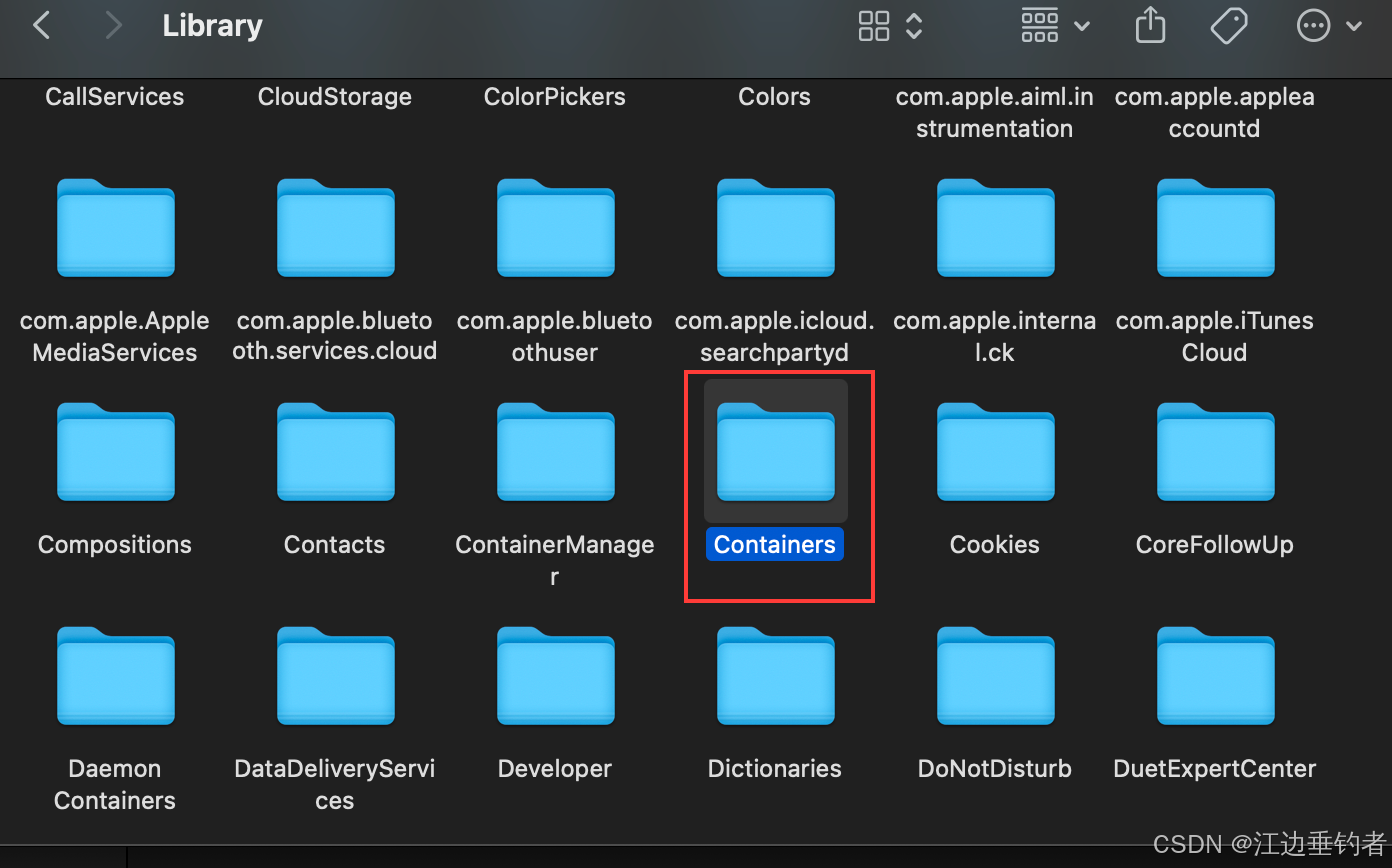Viewport: 1392px width, 868px height.
Task: Select the DoNotDisturb folder icon
Action: point(996,675)
